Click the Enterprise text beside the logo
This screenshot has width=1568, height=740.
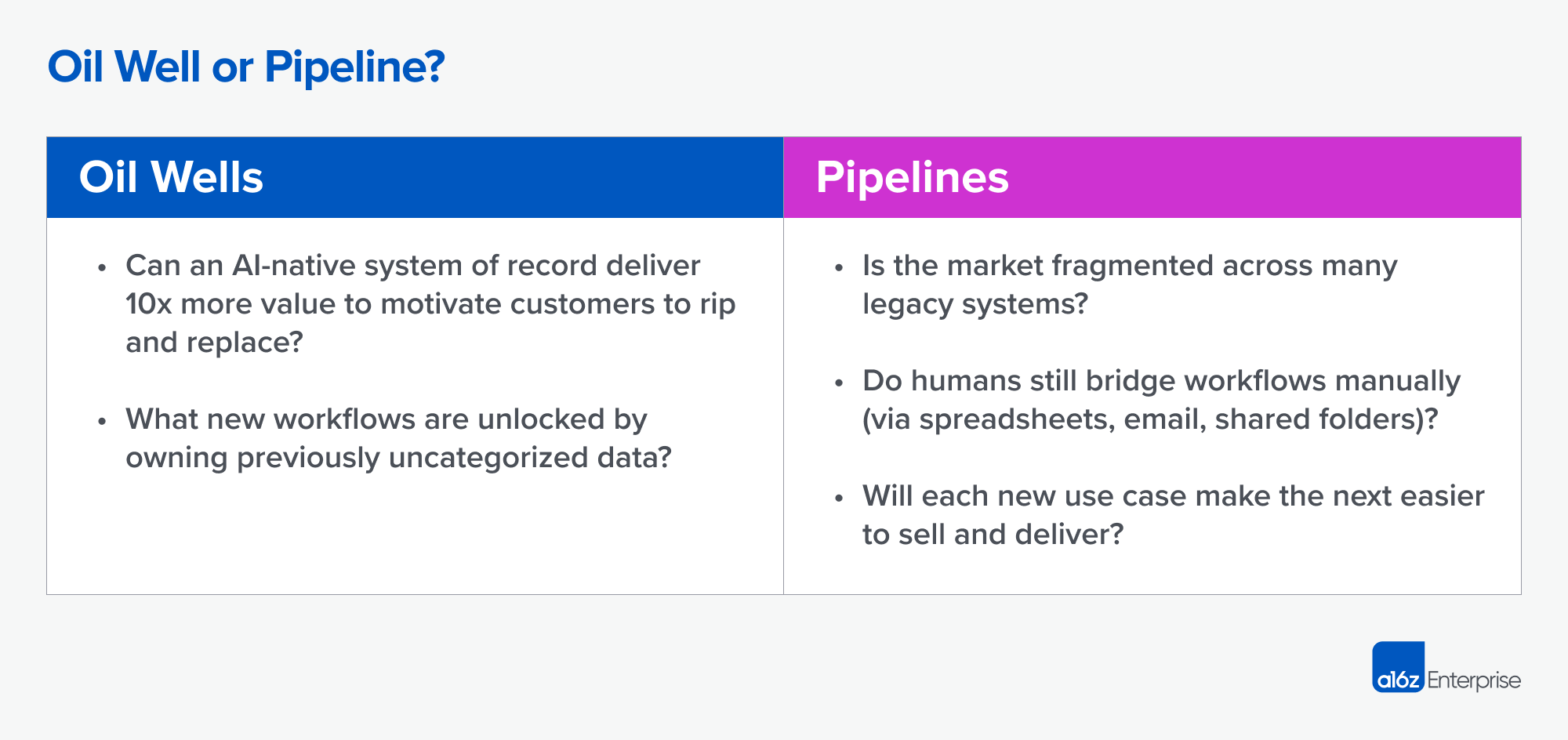tap(1474, 680)
